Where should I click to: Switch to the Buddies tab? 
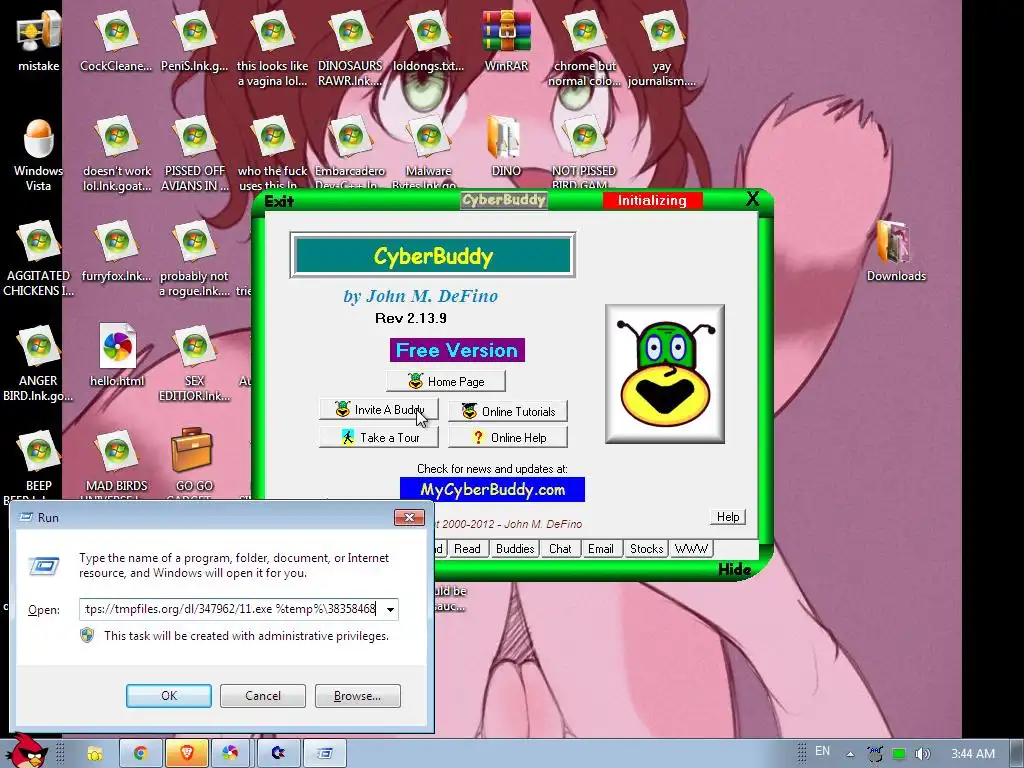pos(515,549)
